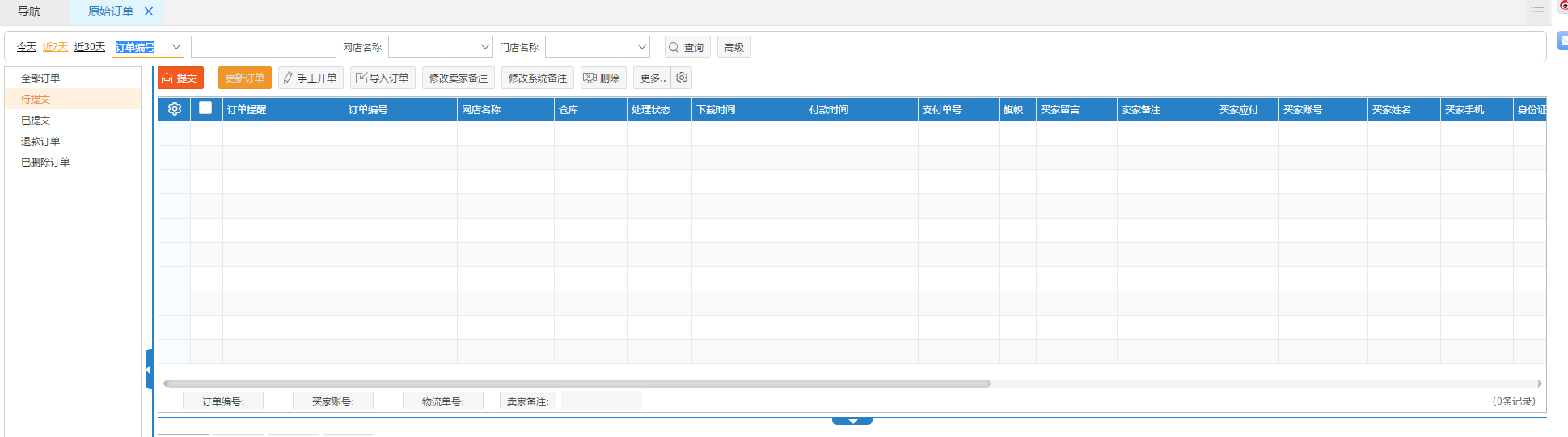Image resolution: width=1568 pixels, height=437 pixels.
Task: Open the 更多.. dropdown
Action: click(x=653, y=78)
